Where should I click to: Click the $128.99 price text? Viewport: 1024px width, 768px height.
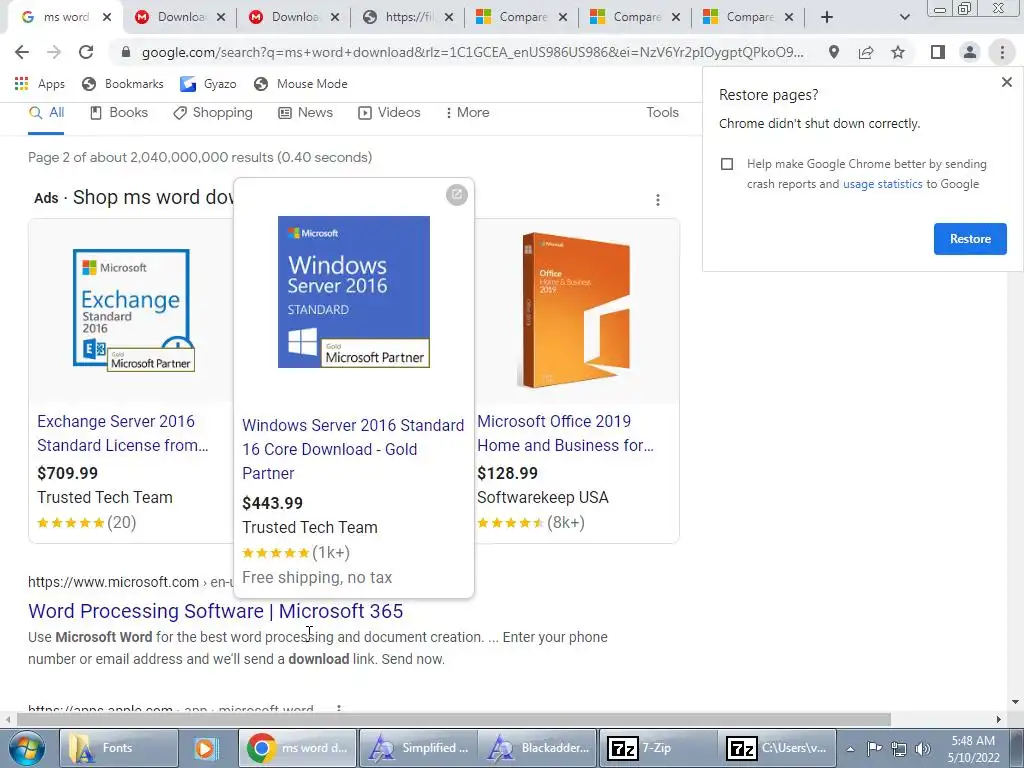pyautogui.click(x=507, y=473)
